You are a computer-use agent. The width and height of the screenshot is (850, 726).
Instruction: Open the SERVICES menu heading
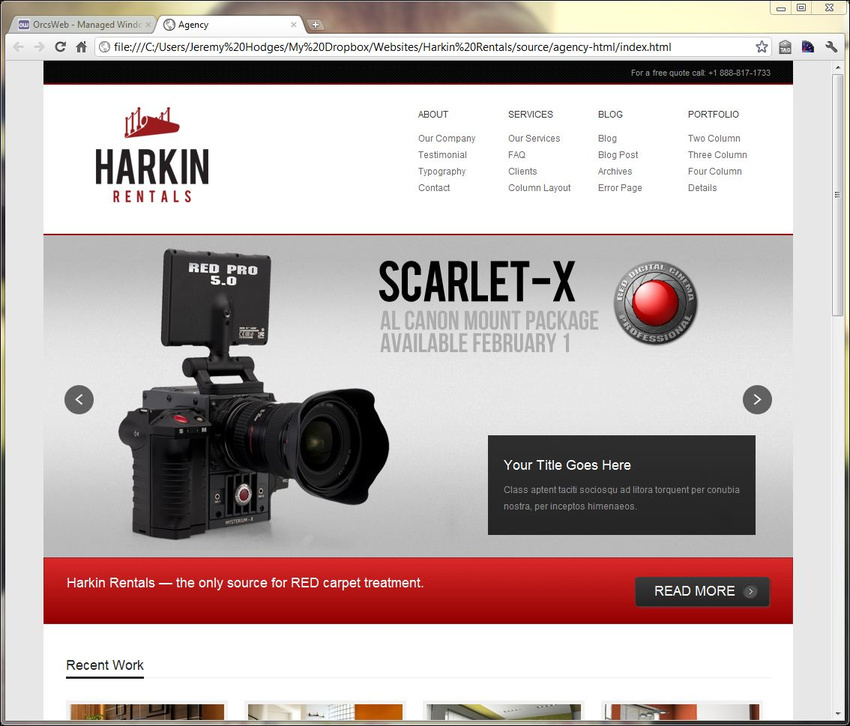tap(531, 114)
